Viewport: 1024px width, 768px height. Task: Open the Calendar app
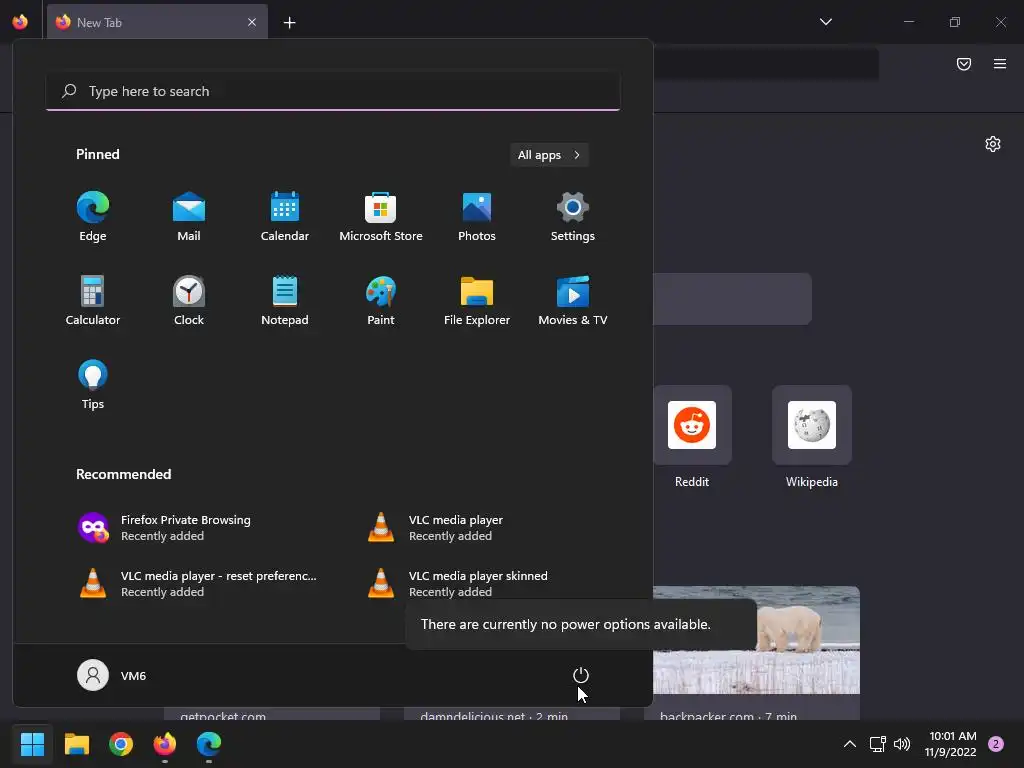pos(285,217)
